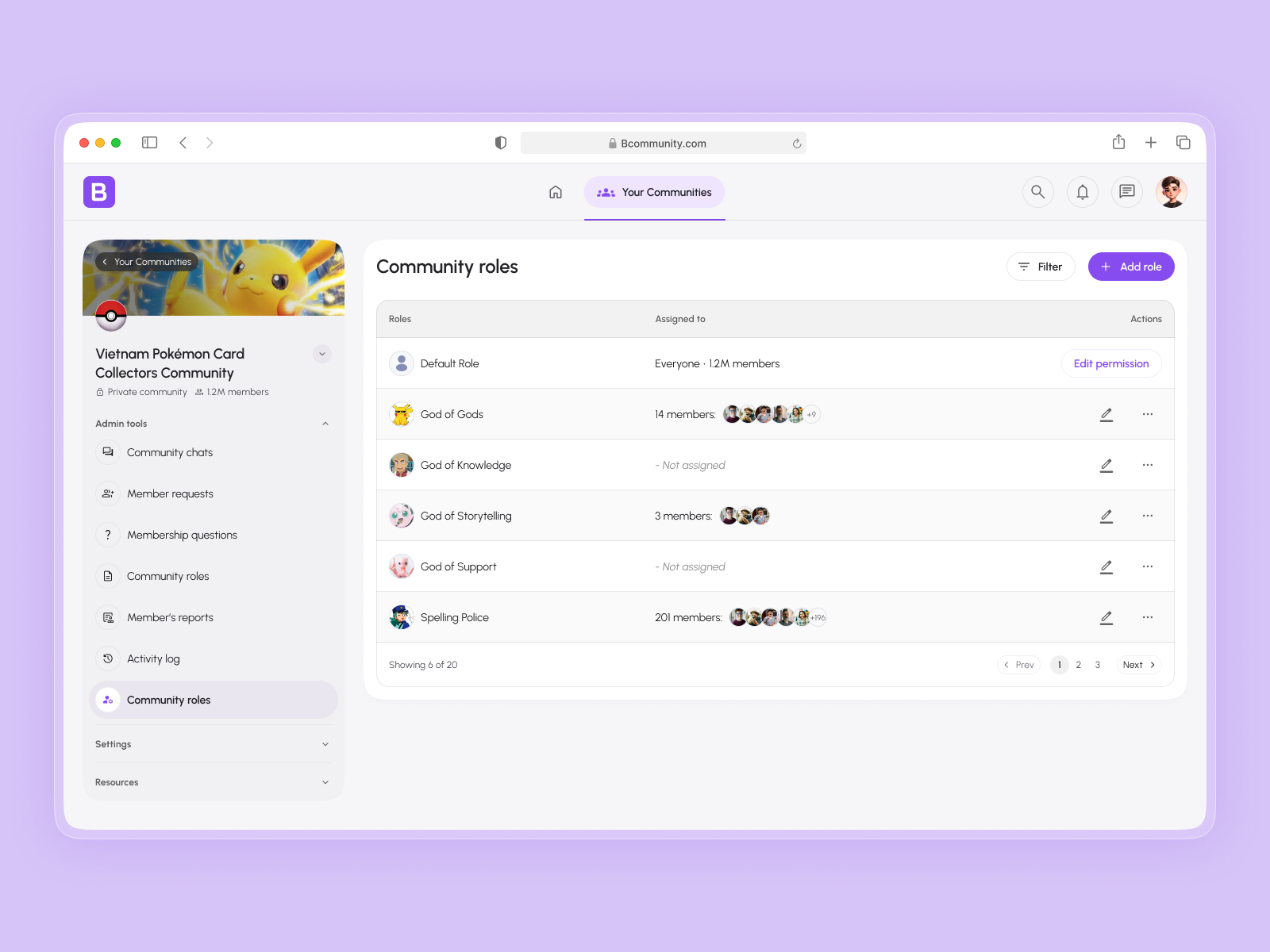
Task: Open more options for God of Support
Action: [1148, 566]
